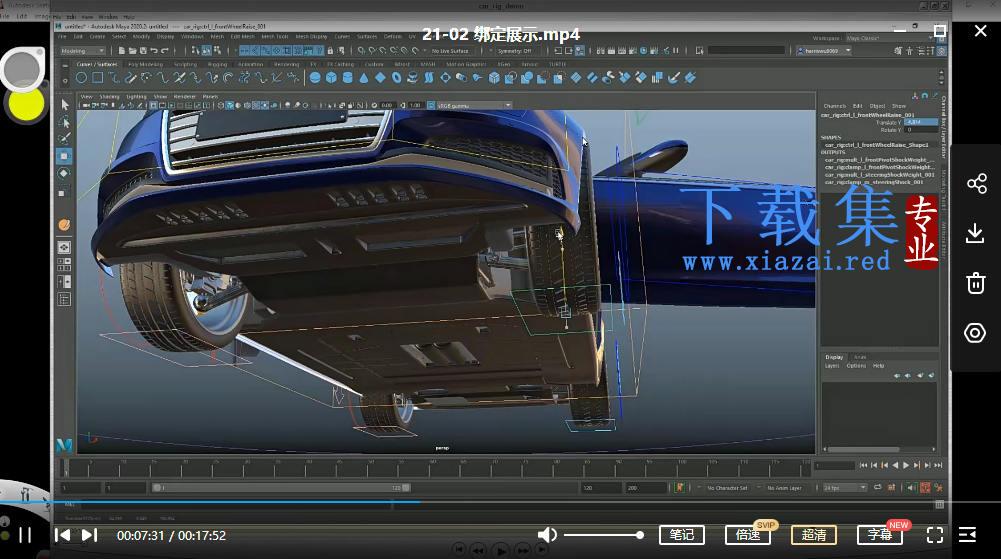Mute the video player volume
Image resolution: width=1001 pixels, height=559 pixels.
[546, 535]
